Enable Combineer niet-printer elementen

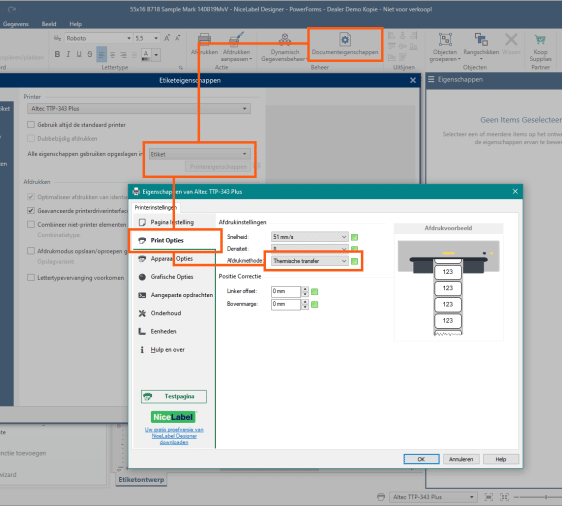31,224
